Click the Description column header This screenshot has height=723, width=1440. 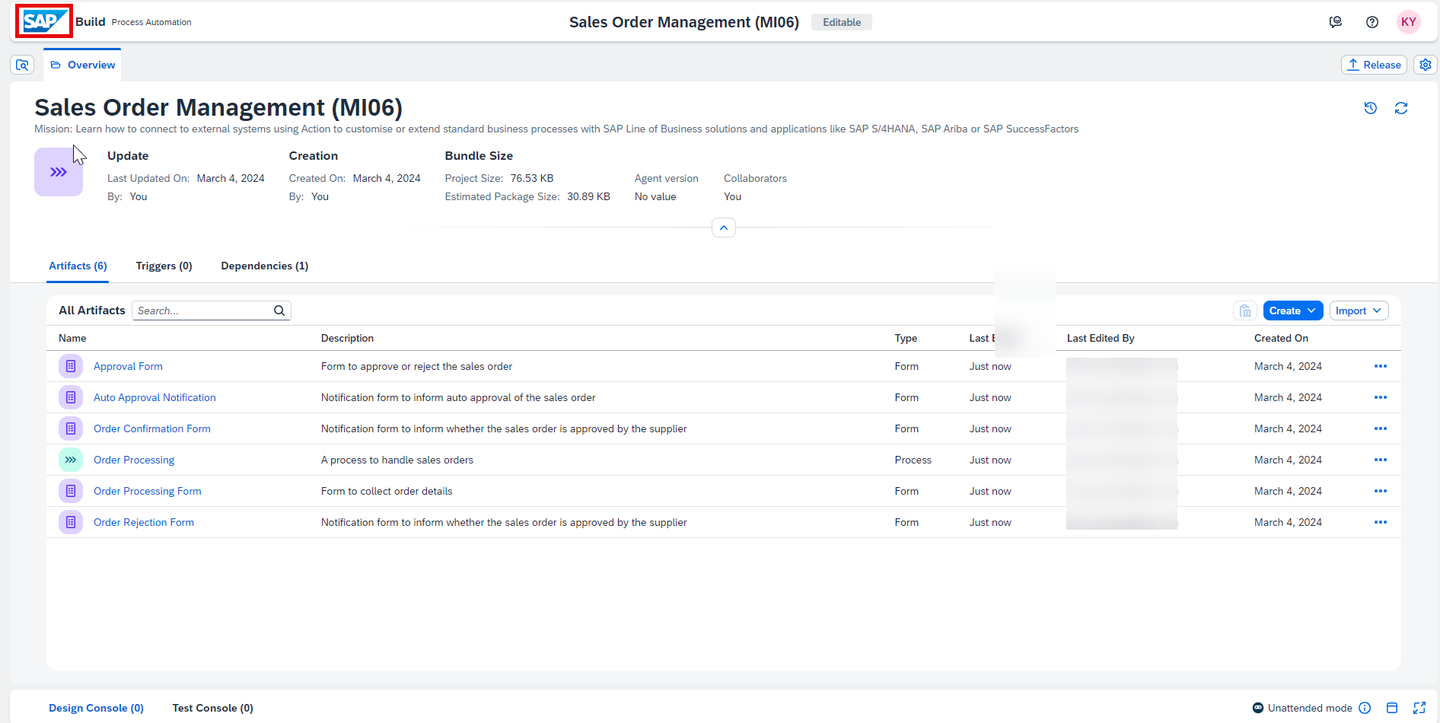(347, 338)
